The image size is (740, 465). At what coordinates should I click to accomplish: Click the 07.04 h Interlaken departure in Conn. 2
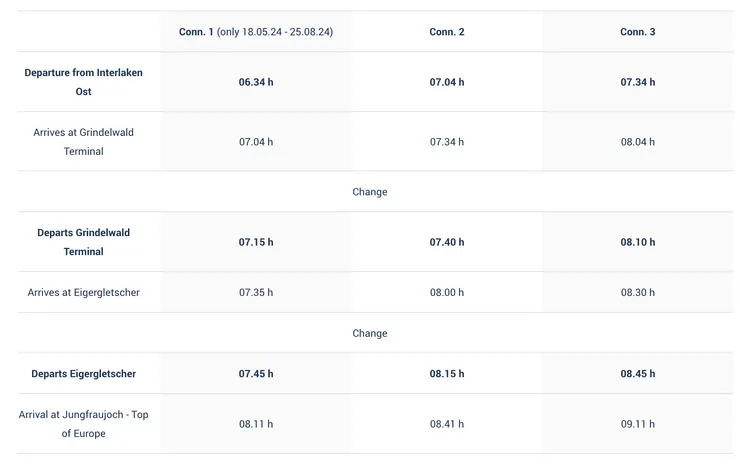(446, 82)
